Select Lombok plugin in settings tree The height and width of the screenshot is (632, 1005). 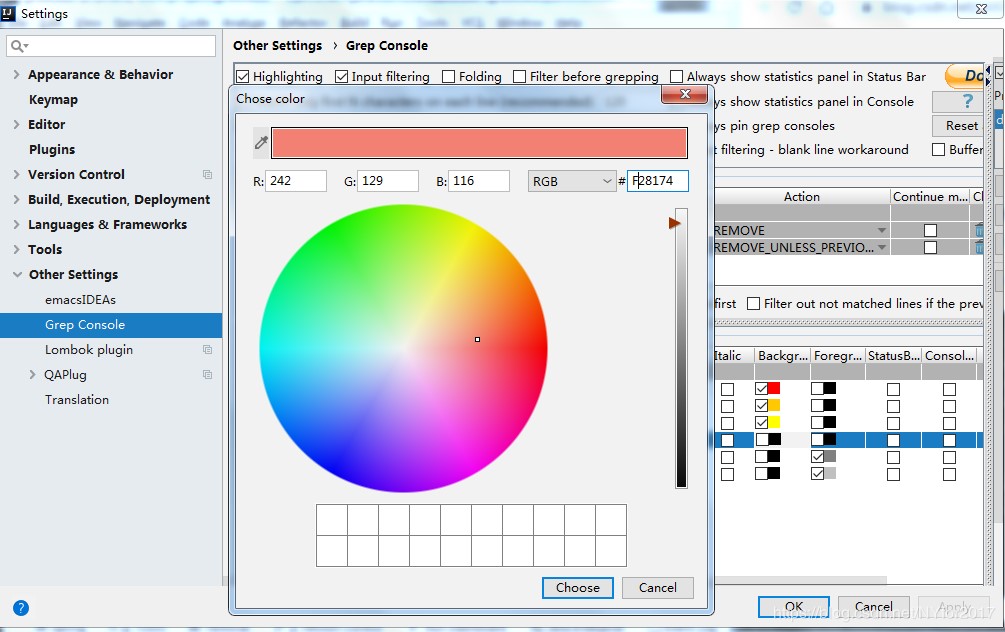tap(89, 349)
